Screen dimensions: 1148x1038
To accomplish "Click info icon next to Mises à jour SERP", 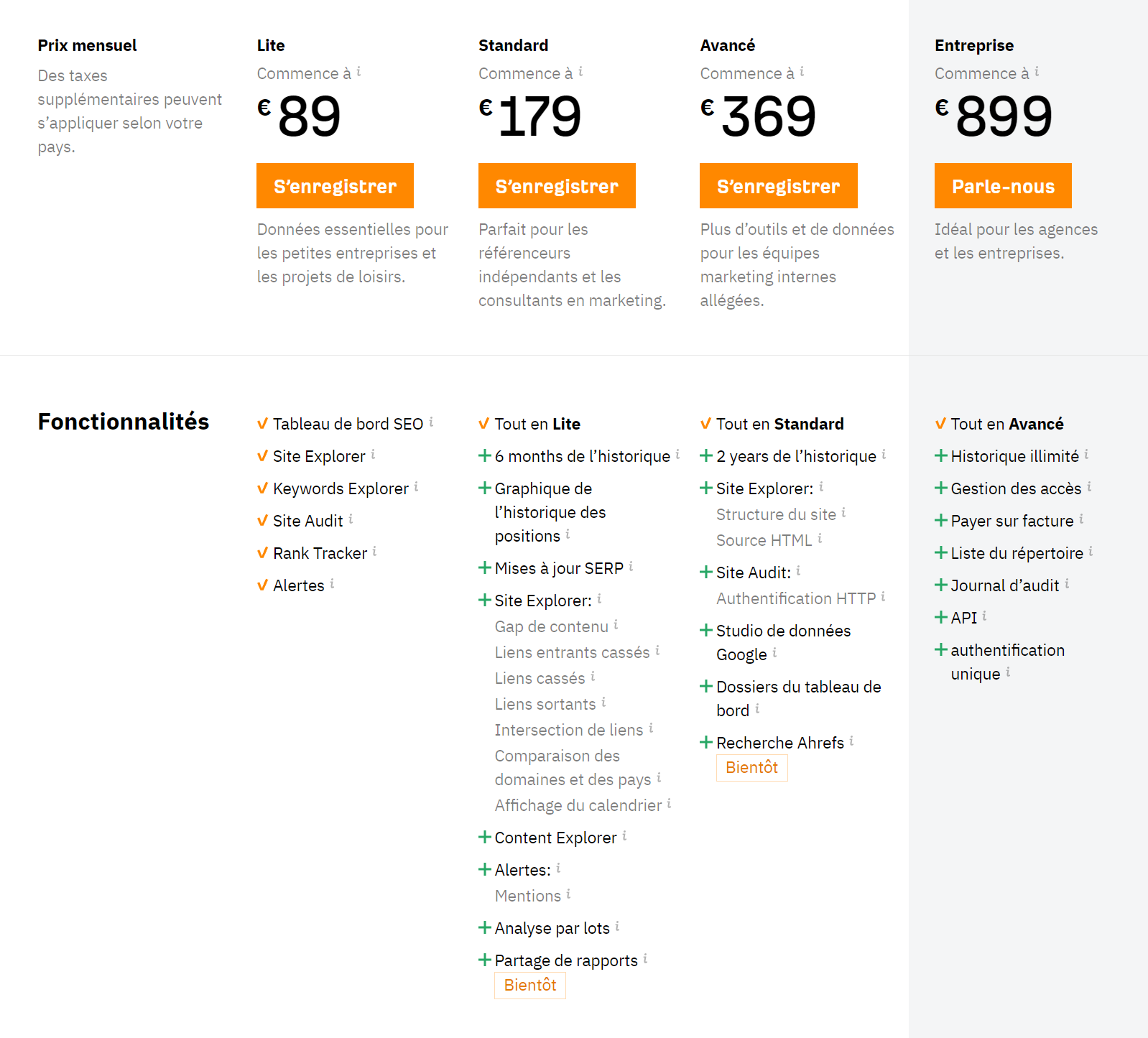I will click(x=631, y=566).
